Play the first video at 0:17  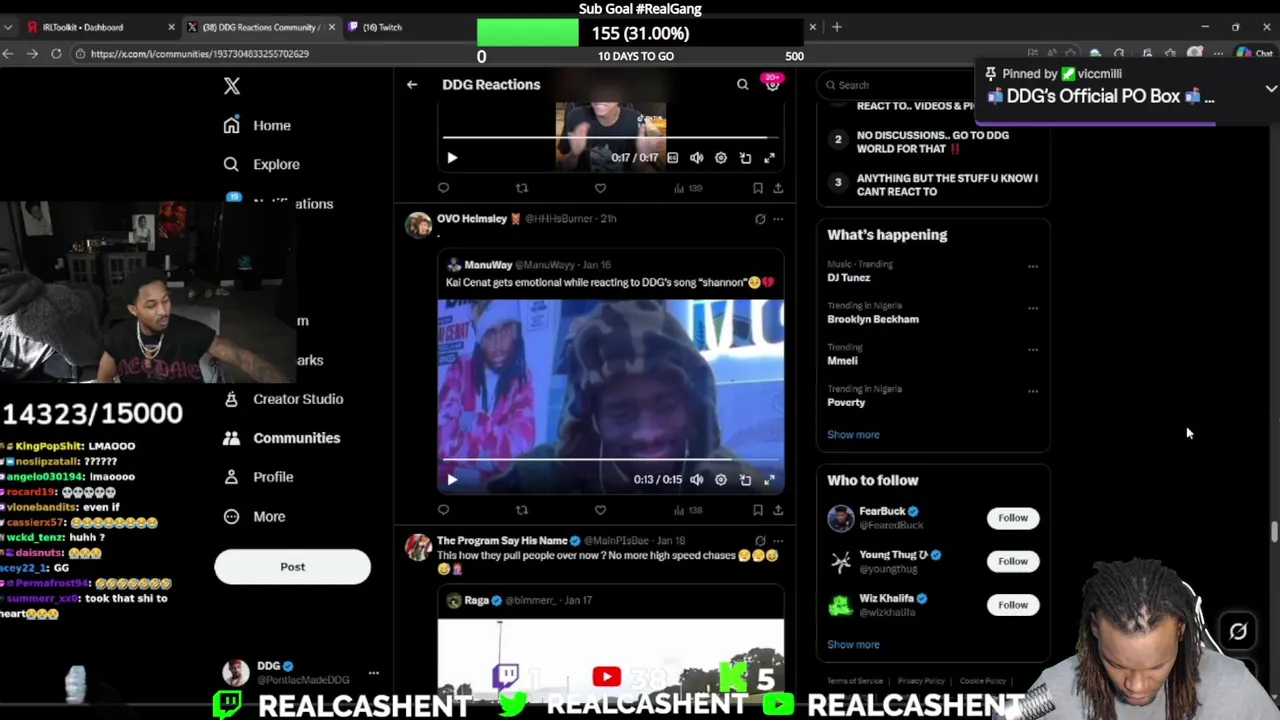click(452, 158)
